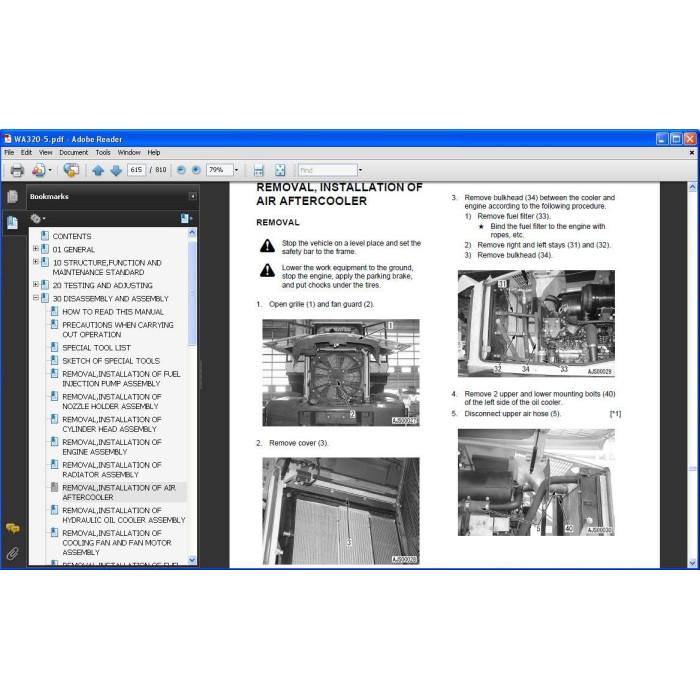700x700 pixels.
Task: Click the zoom out minus button
Action: [x=181, y=170]
